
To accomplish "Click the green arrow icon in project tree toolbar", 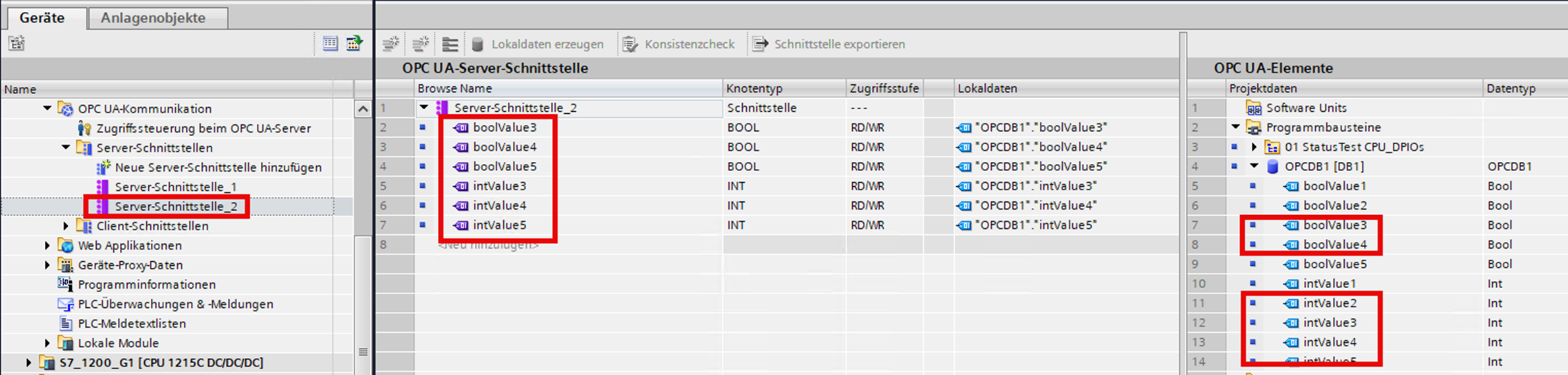I will click(x=354, y=43).
